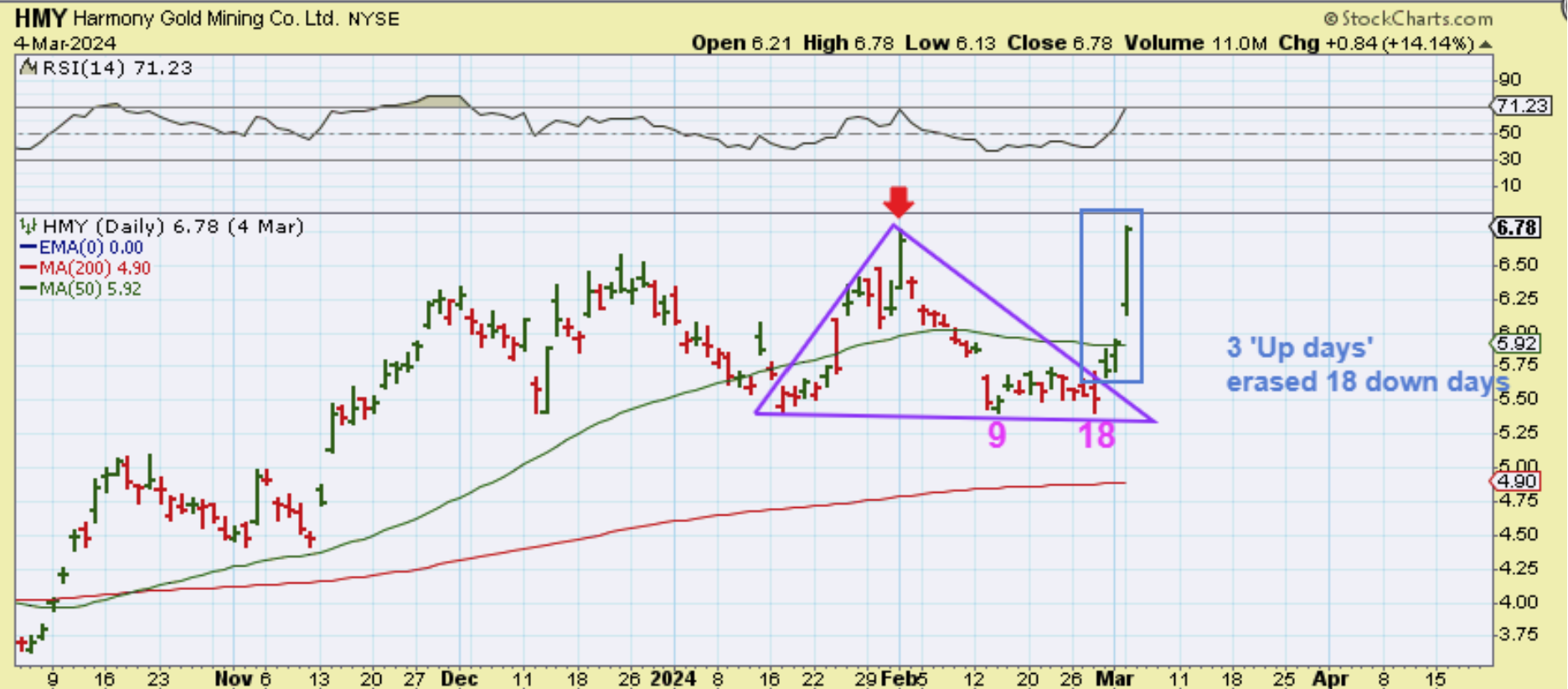Click the Harmony Gold Mining Co. Ltd. name
The width and height of the screenshot is (1568, 689).
point(205,18)
